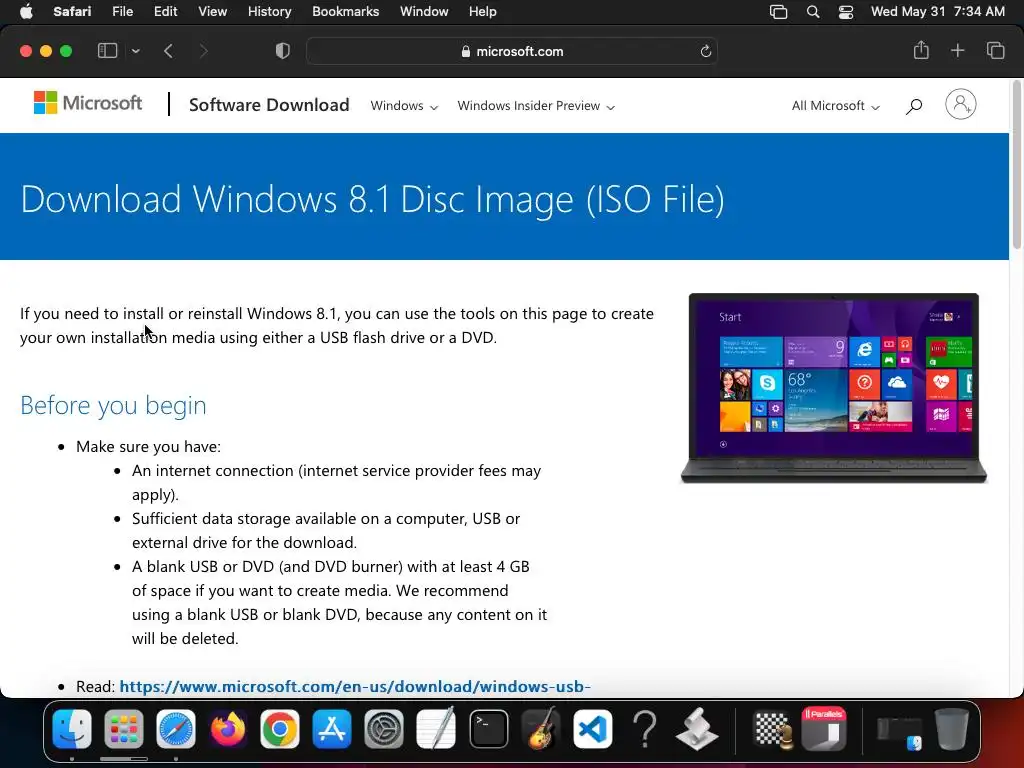Open Spotlight search in menu bar
This screenshot has width=1024, height=768.
813,12
